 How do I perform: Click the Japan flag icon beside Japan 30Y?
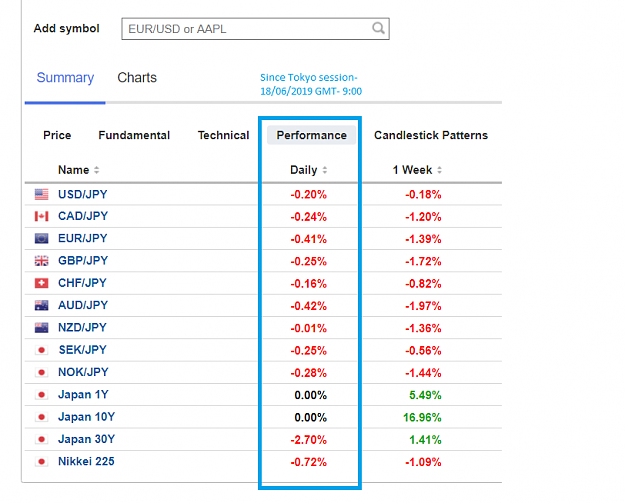click(41, 439)
